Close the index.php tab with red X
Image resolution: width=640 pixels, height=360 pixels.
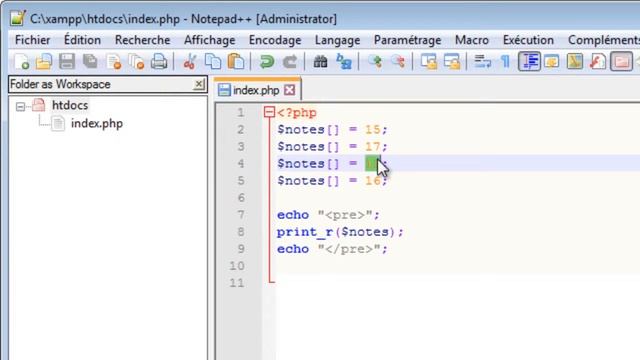[289, 90]
